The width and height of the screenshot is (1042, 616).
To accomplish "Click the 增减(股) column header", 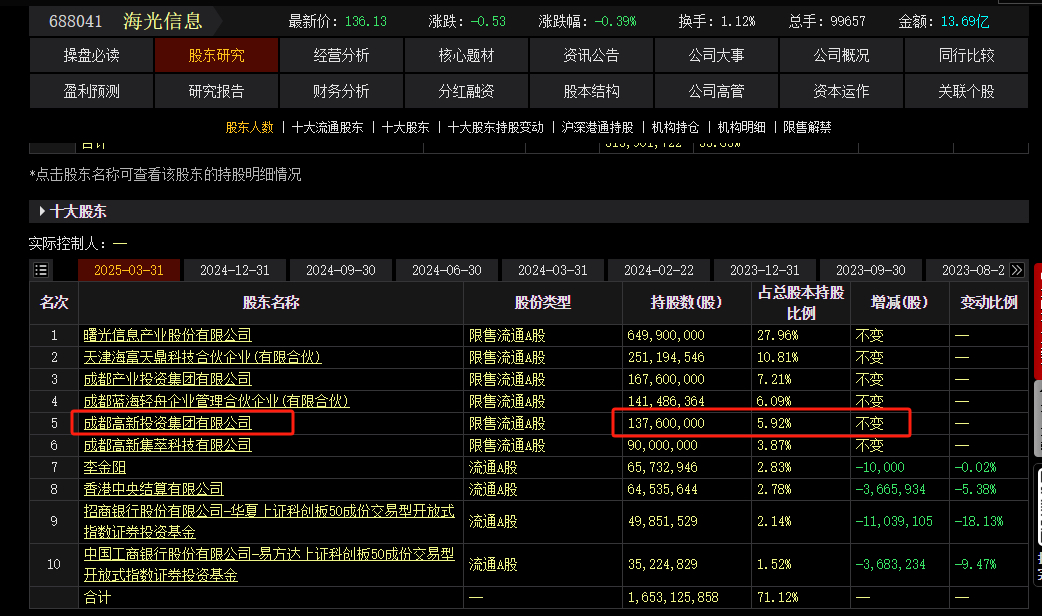I will 900,302.
